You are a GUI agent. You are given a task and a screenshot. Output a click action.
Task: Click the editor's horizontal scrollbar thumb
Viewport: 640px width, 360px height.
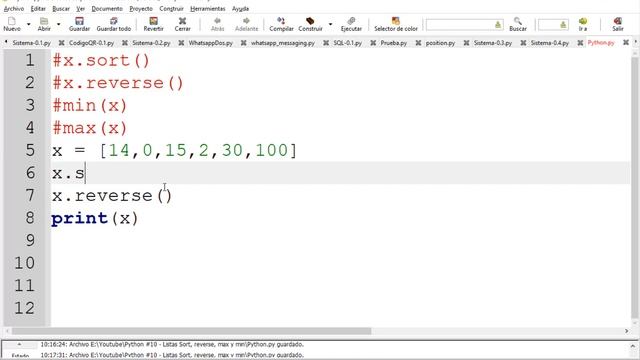[191, 331]
